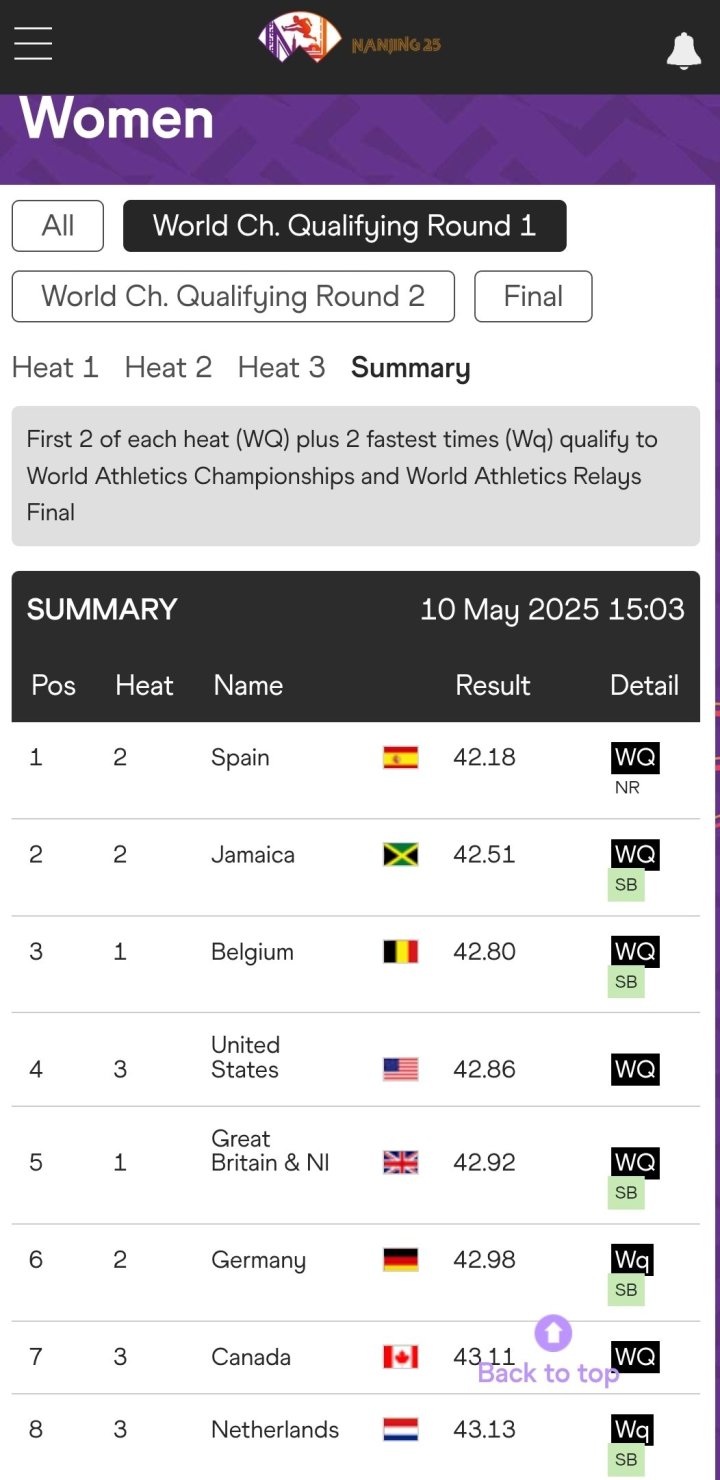The width and height of the screenshot is (720, 1480).
Task: Show All rounds filter
Action: coord(58,226)
